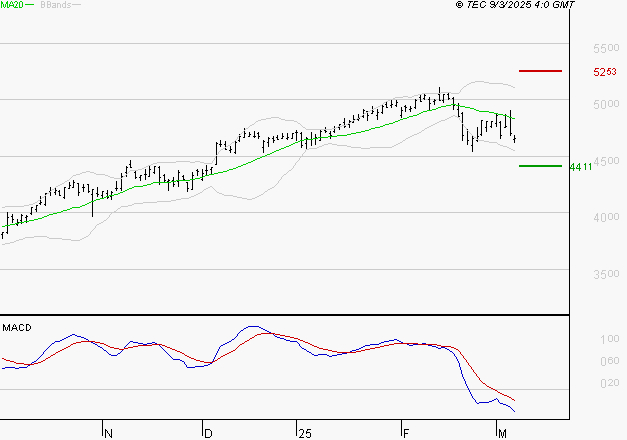Select the 25 year marker on time axis
The image size is (627, 440).
click(x=305, y=434)
